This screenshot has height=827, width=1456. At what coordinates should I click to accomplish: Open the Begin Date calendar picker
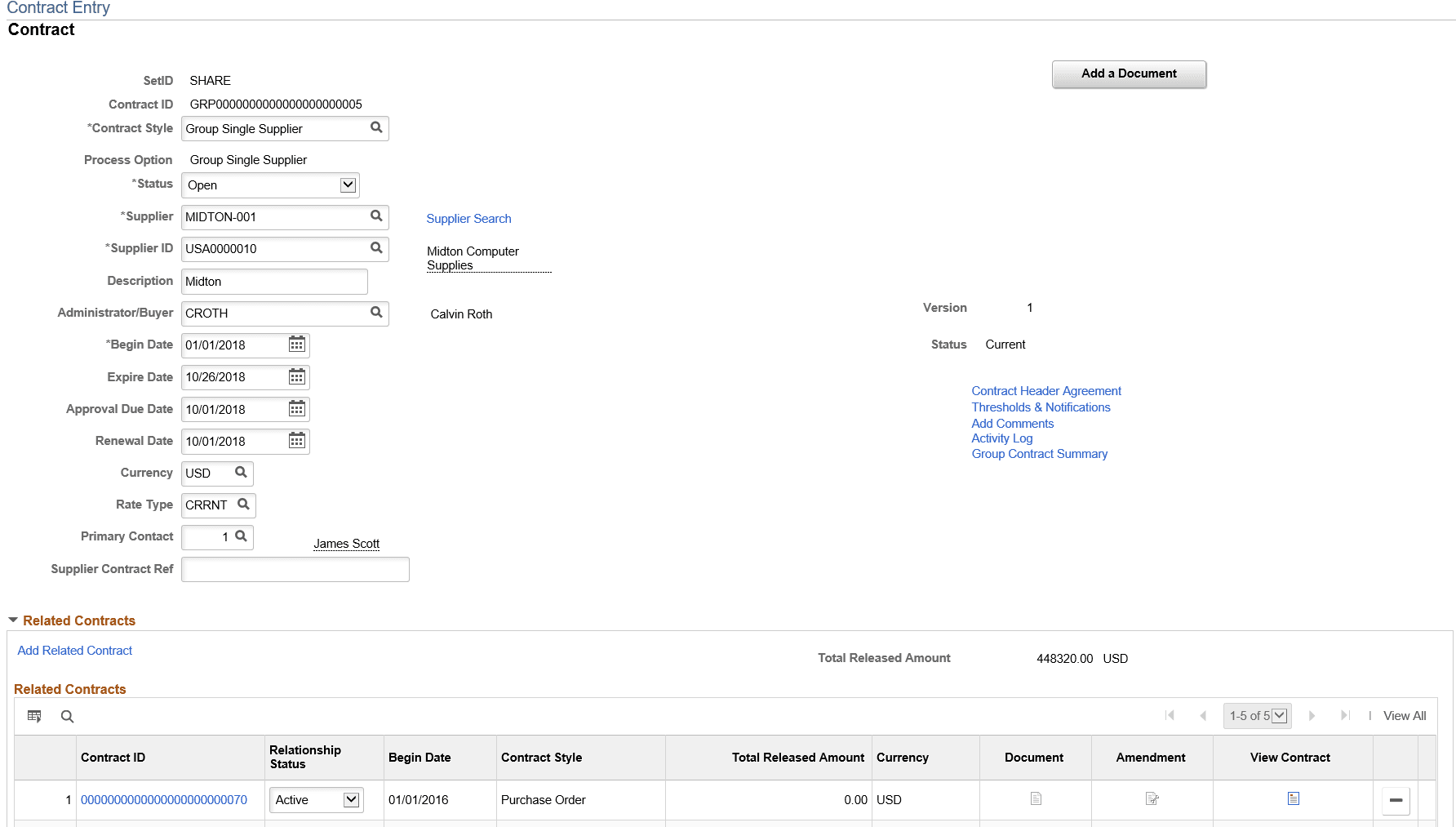click(x=297, y=345)
